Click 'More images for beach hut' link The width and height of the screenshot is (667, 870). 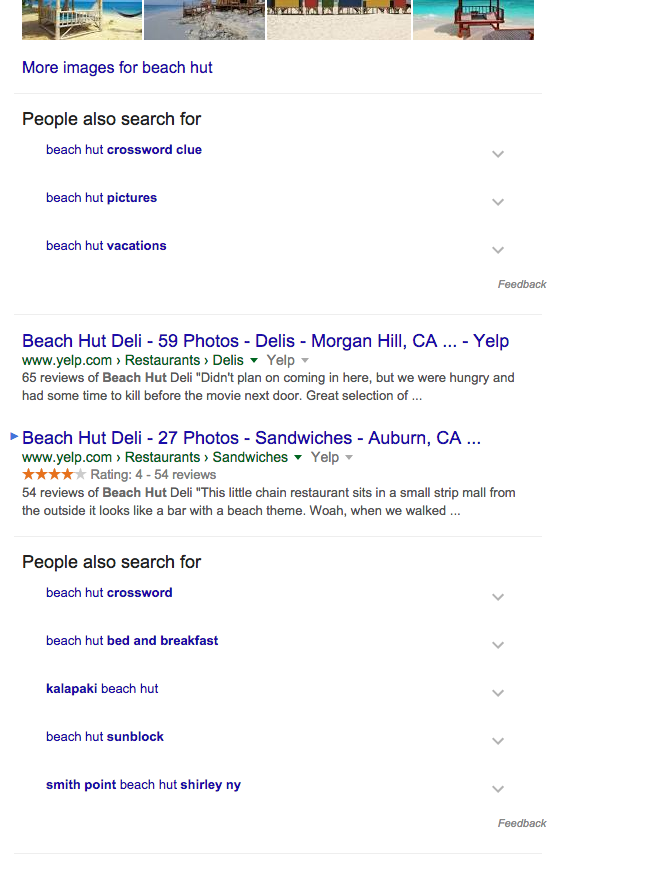[x=117, y=68]
